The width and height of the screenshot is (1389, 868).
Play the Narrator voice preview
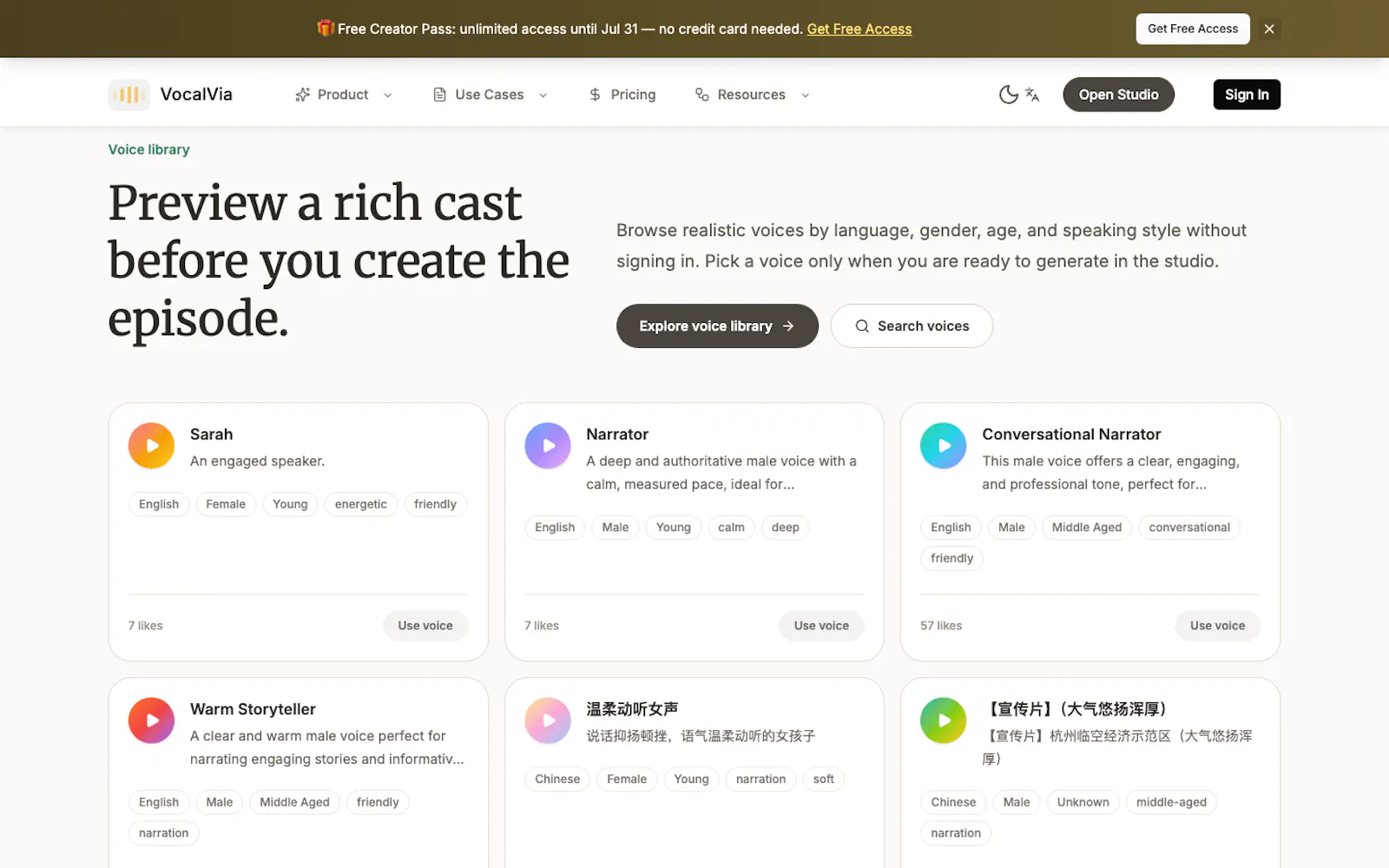tap(548, 445)
